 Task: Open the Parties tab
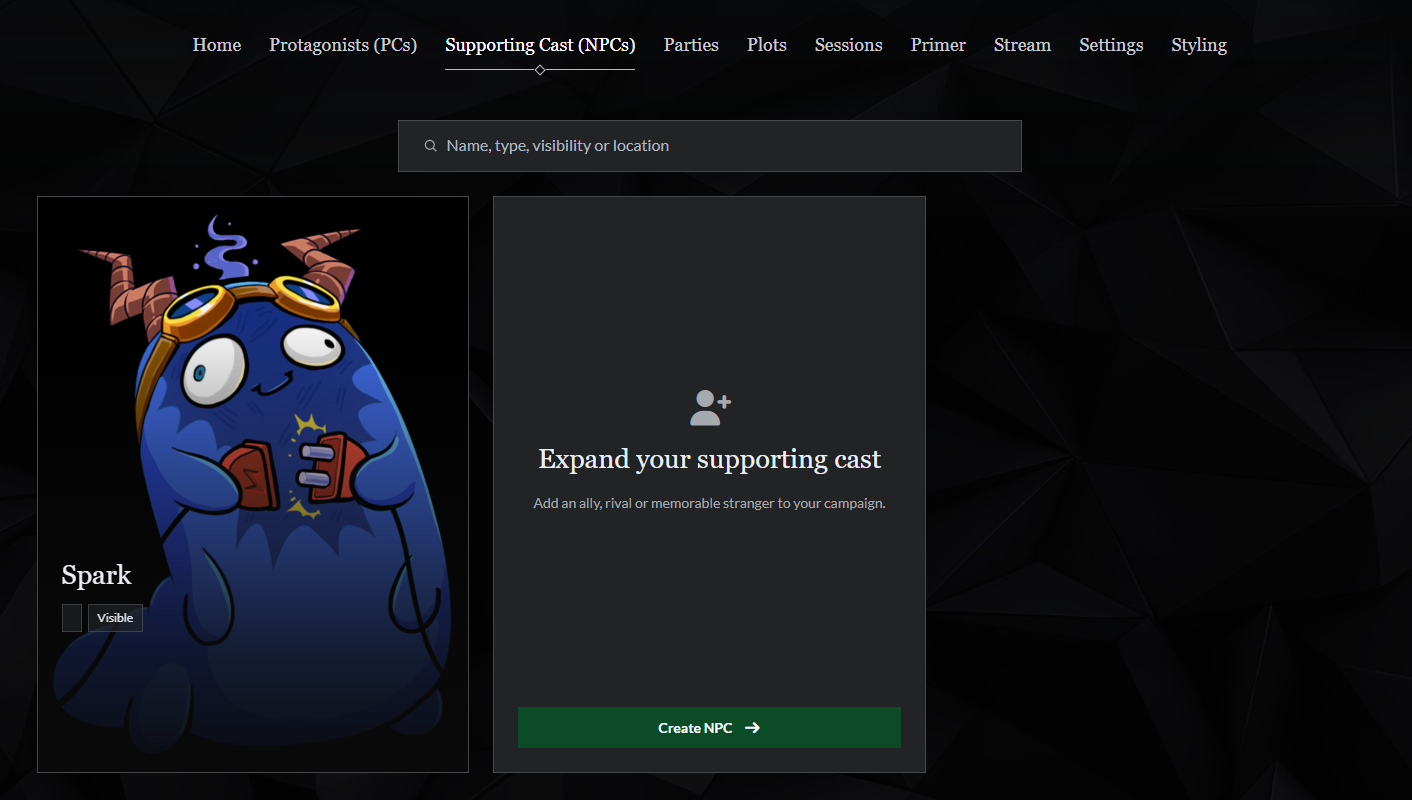[691, 45]
